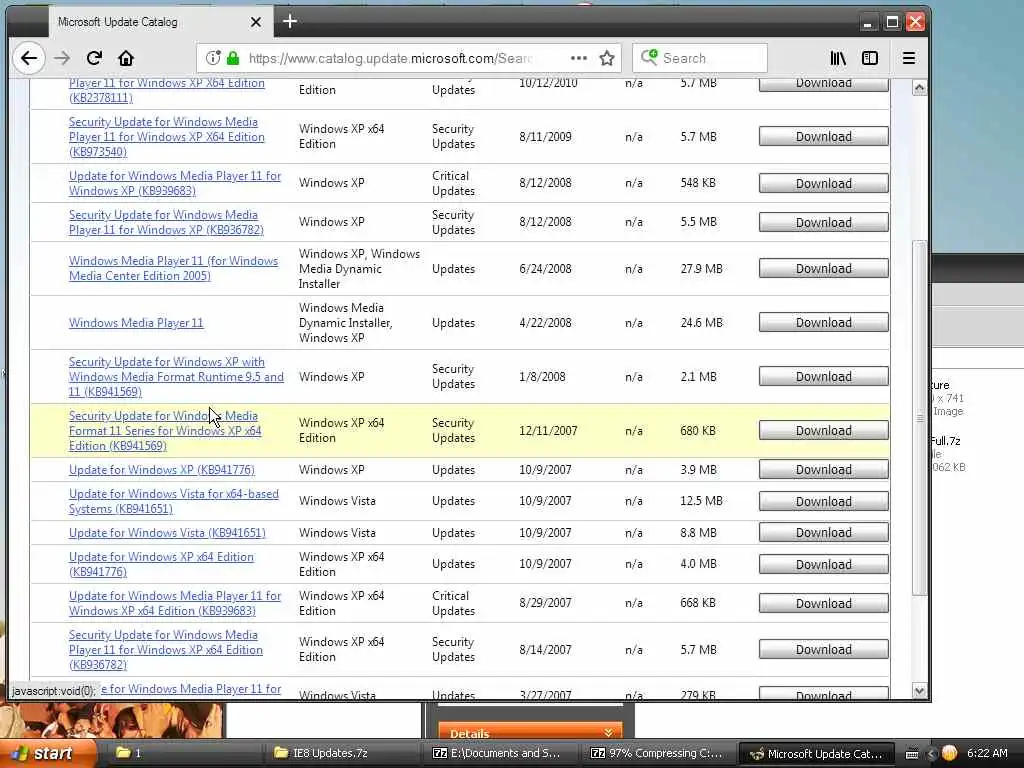Open Security Update Windows Media Format Runtime 9.5 link

click(176, 377)
